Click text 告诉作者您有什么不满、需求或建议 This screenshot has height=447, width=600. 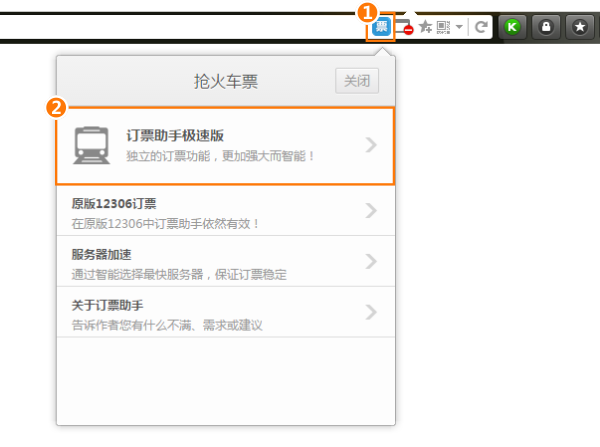coord(167,325)
